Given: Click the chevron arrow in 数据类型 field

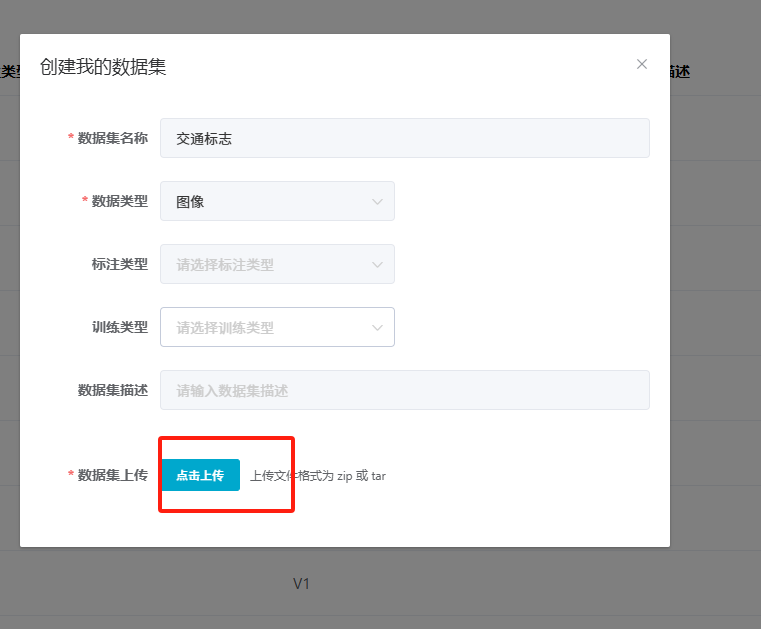Looking at the screenshot, I should click(378, 201).
